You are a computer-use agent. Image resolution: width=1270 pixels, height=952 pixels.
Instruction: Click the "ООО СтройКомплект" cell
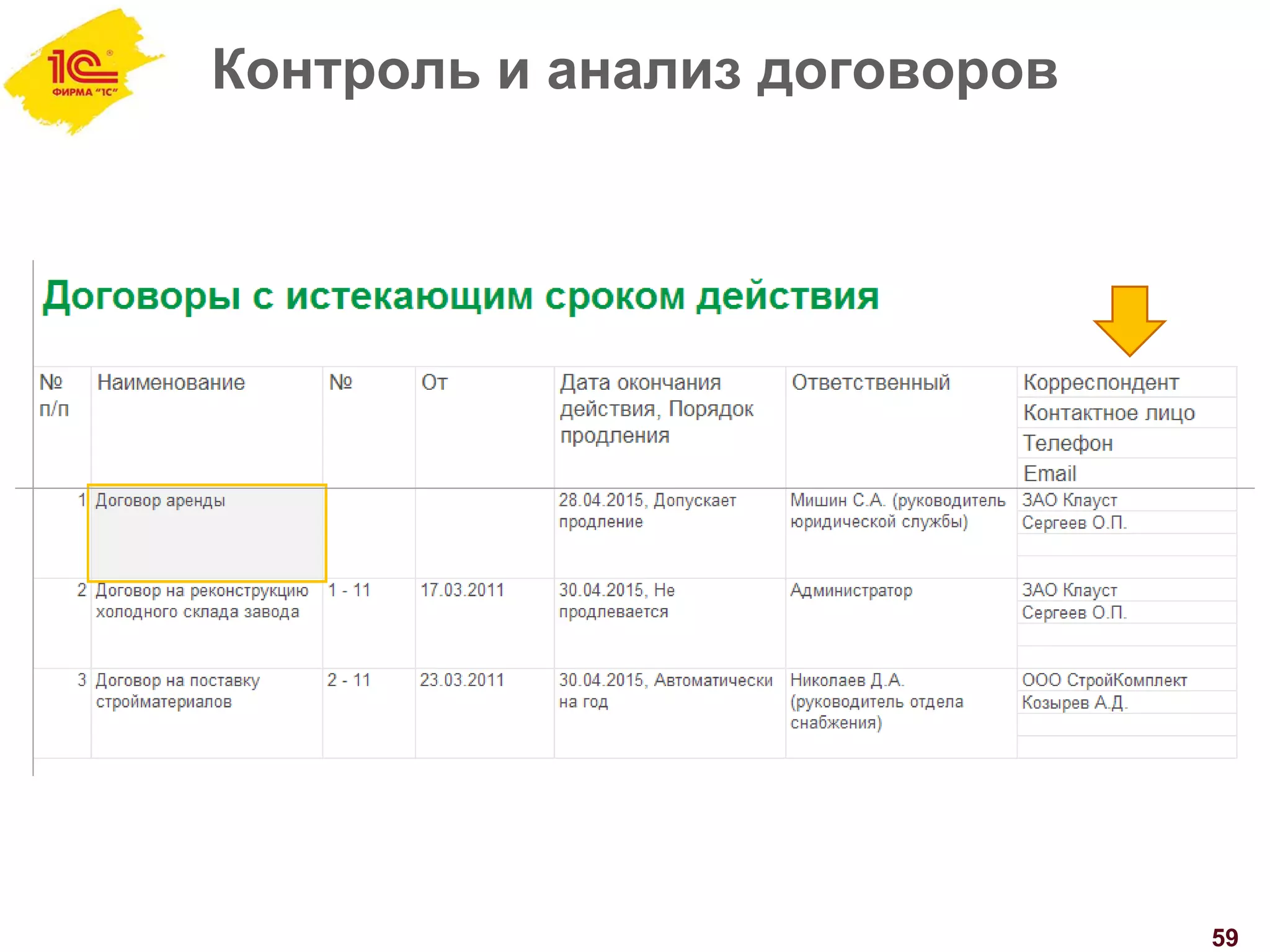pos(1127,680)
